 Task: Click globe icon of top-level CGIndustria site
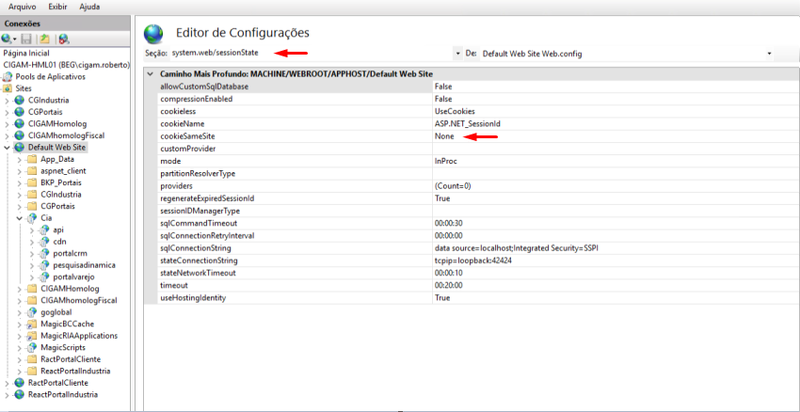click(x=19, y=100)
